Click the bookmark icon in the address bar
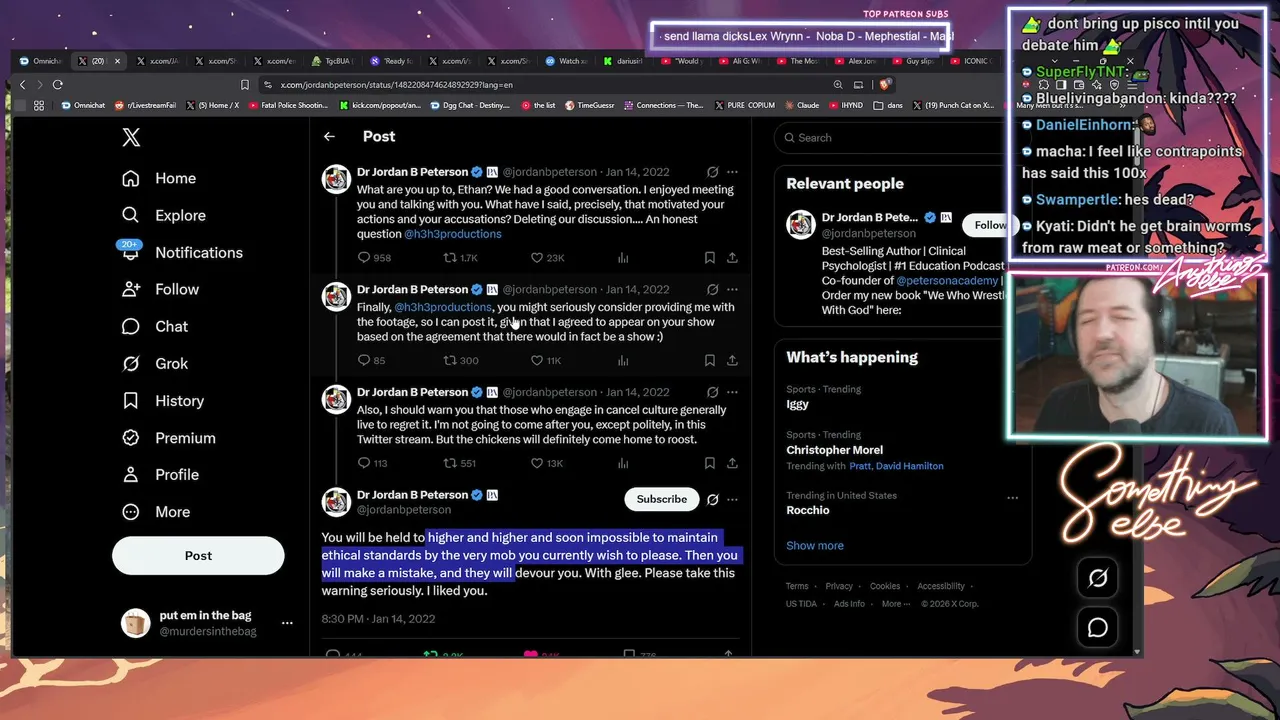1280x720 pixels. pyautogui.click(x=245, y=85)
